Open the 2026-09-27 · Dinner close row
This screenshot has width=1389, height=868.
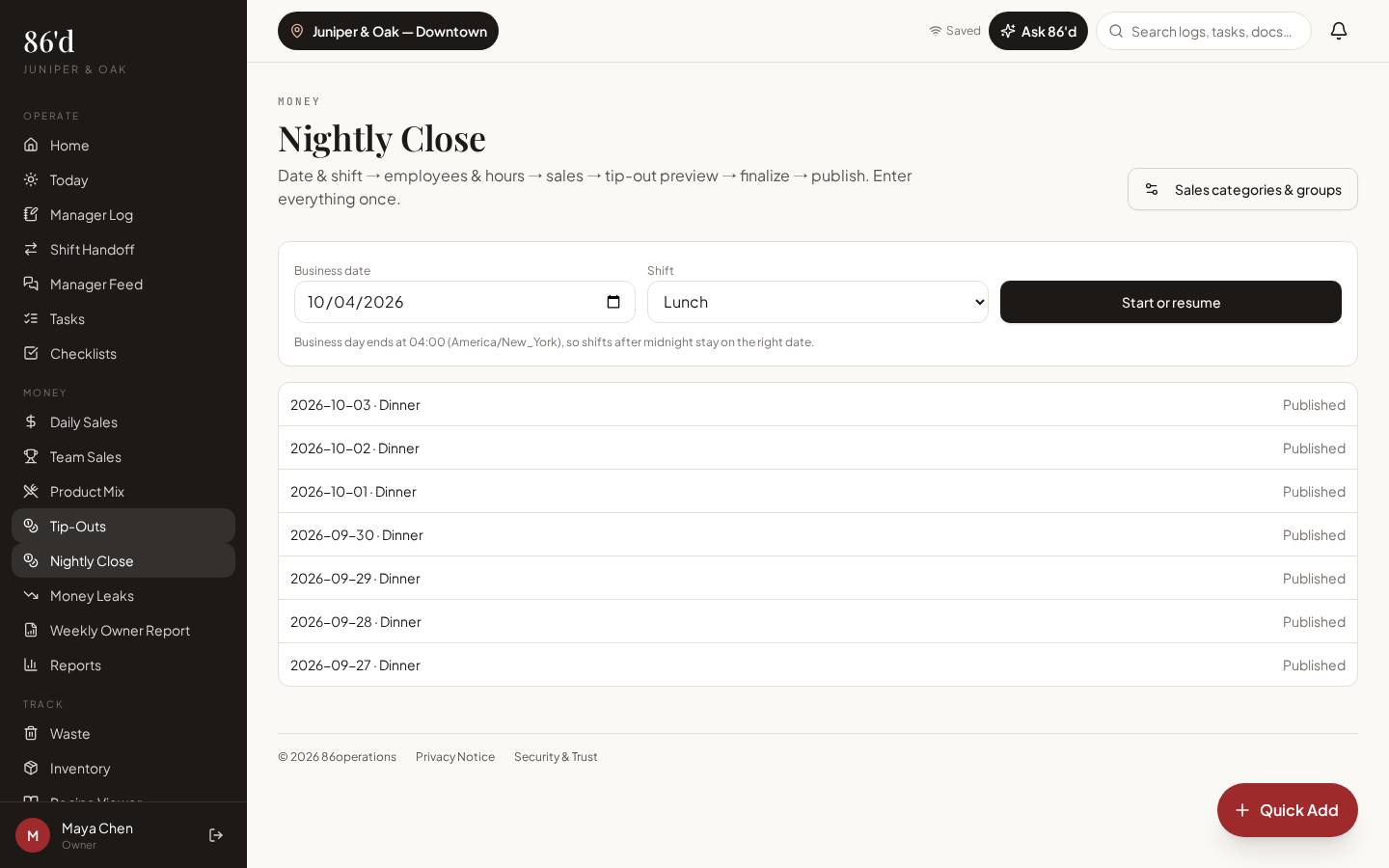coord(818,665)
